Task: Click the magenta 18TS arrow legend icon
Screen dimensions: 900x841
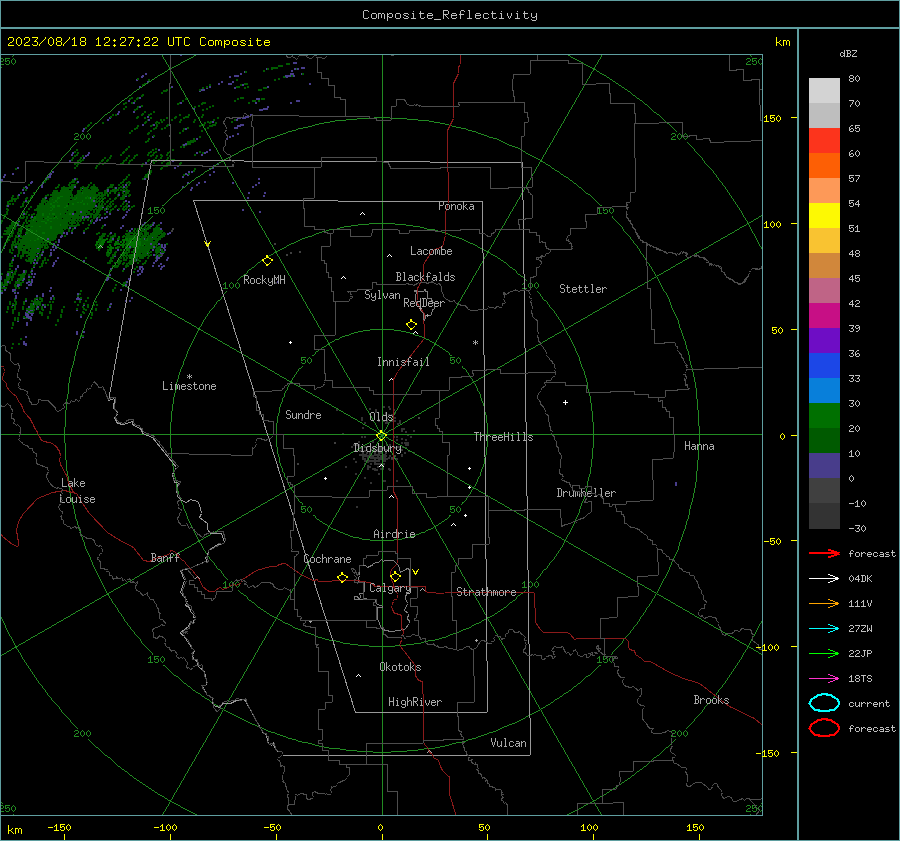Action: [x=824, y=679]
